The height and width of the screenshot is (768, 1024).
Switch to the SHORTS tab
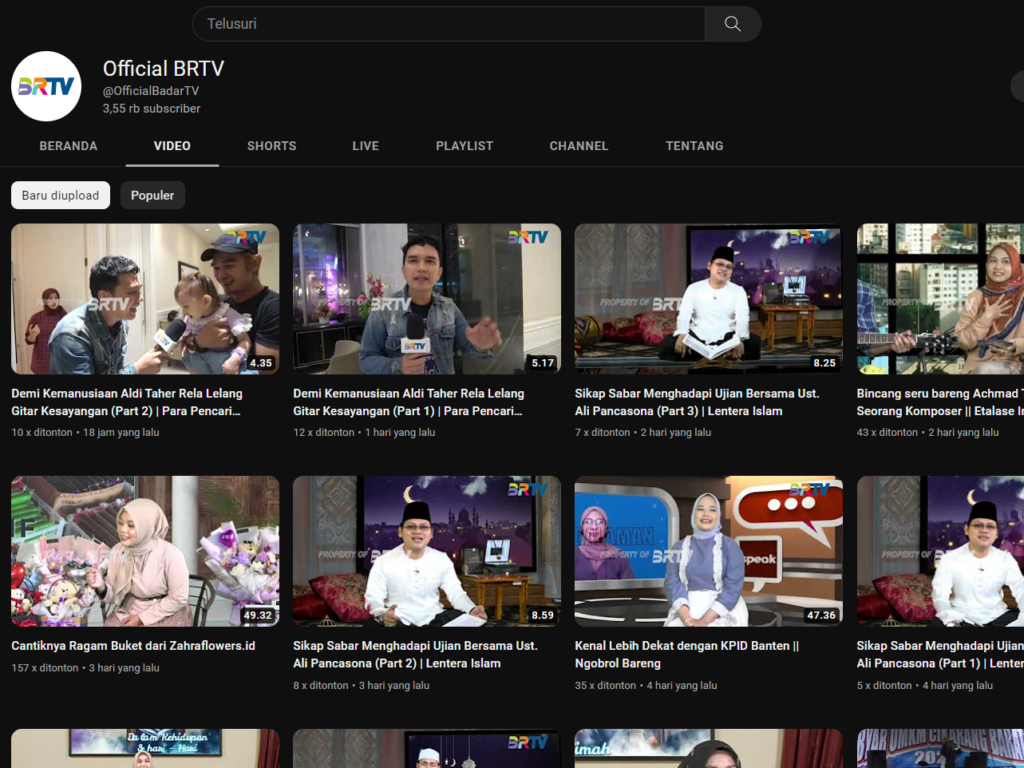point(271,146)
